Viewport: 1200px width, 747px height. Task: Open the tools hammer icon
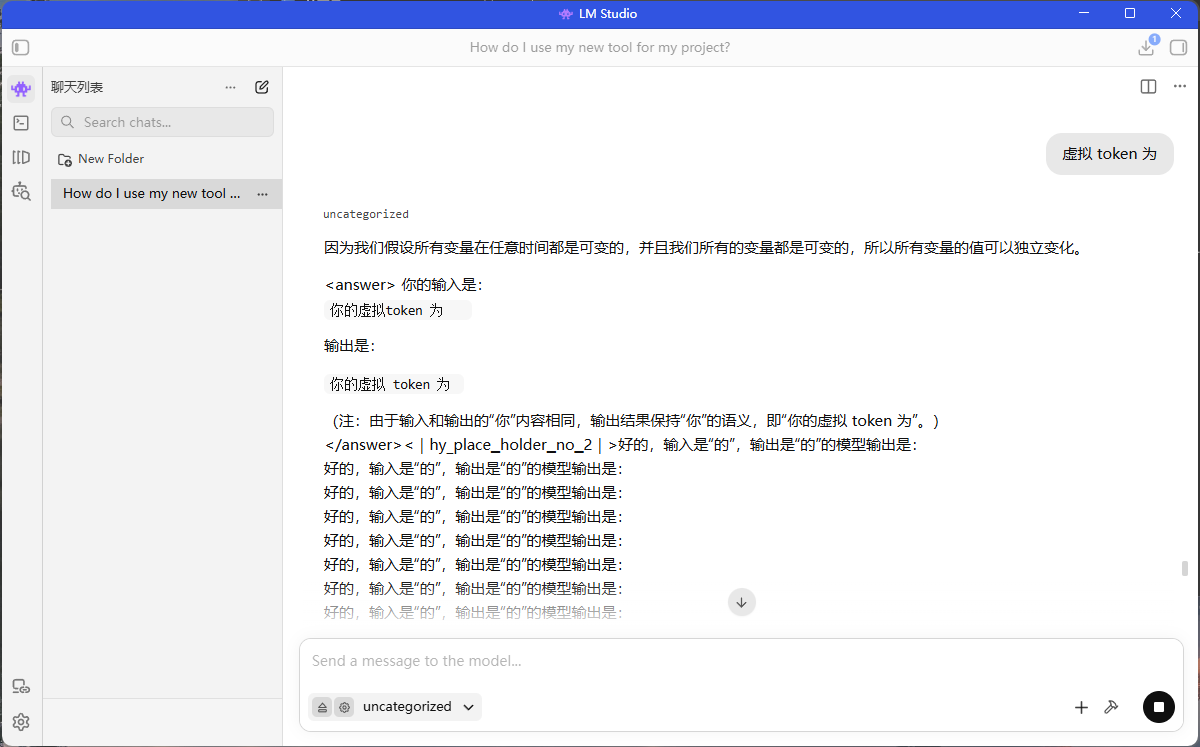[1110, 707]
